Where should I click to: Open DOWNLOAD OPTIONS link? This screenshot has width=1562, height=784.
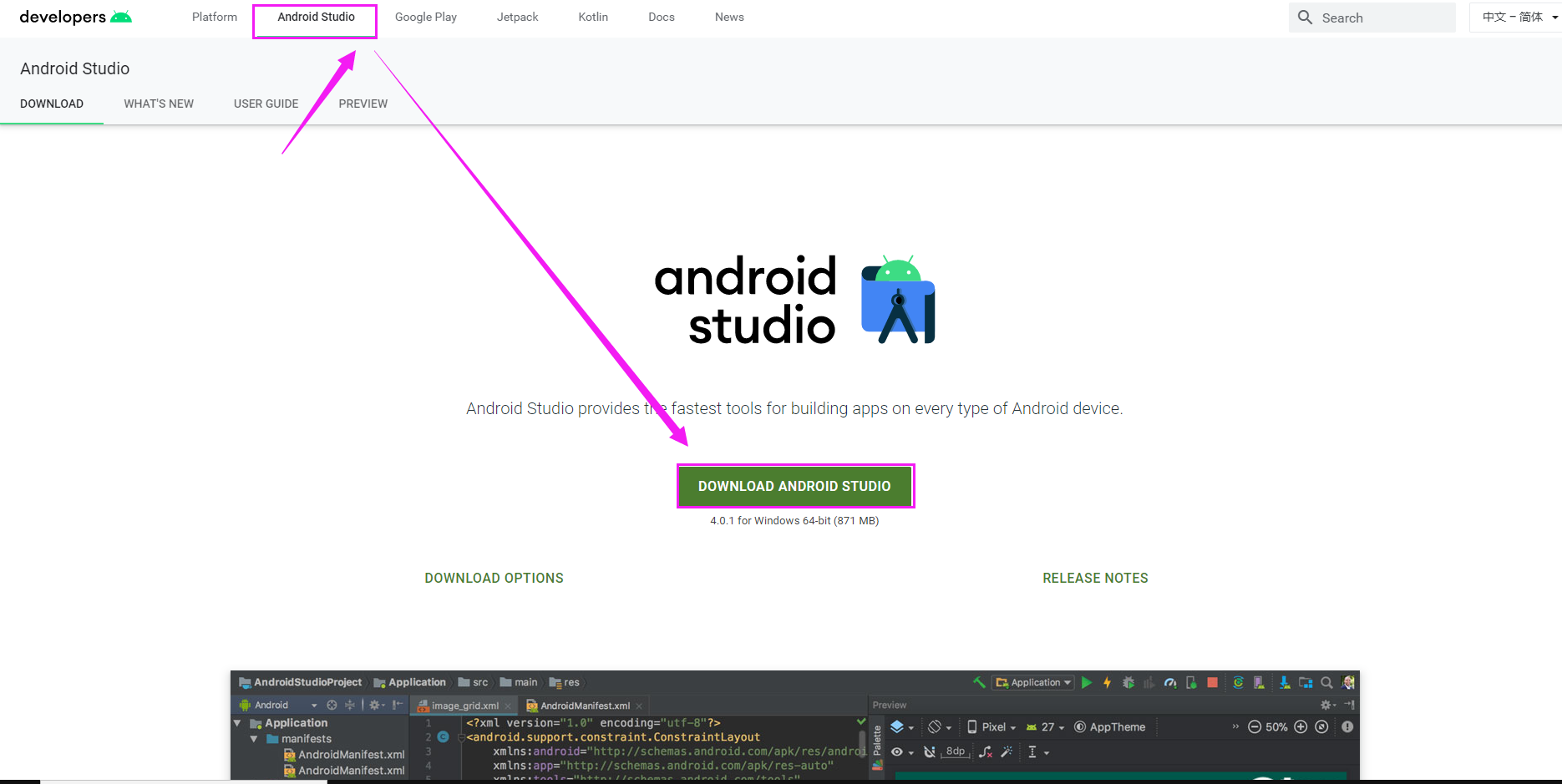click(x=494, y=578)
